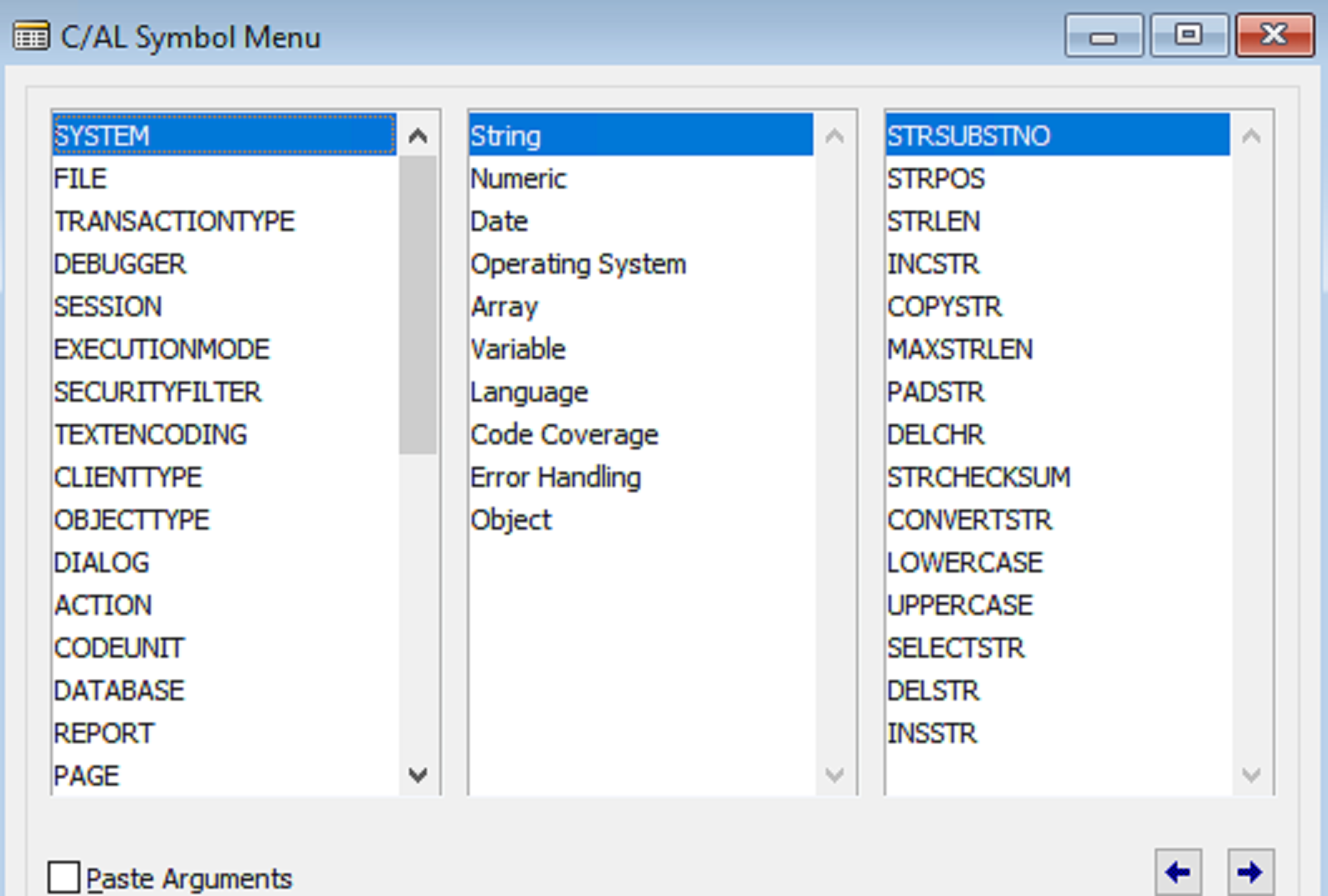Select MAXSTRLEN function
Screen dimensions: 1328x896
pos(1058,349)
